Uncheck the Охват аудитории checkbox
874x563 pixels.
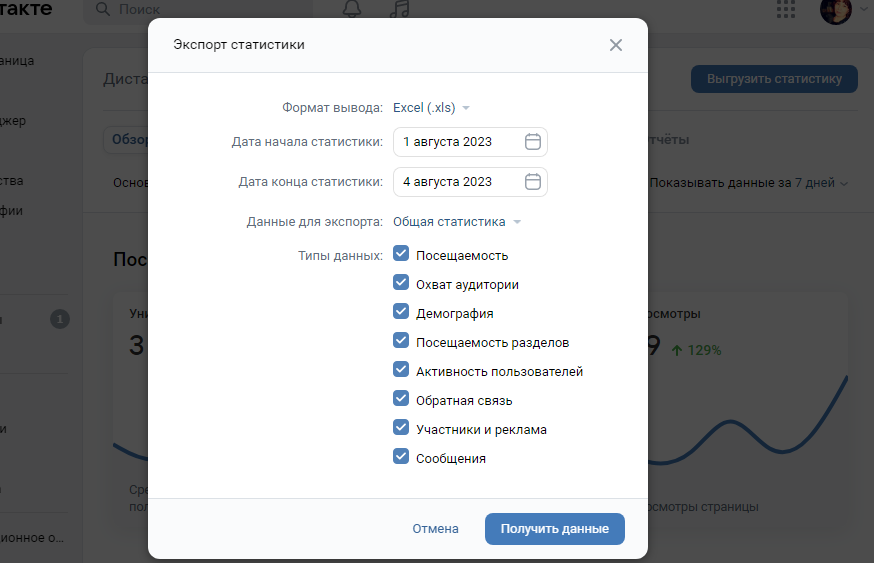(401, 283)
